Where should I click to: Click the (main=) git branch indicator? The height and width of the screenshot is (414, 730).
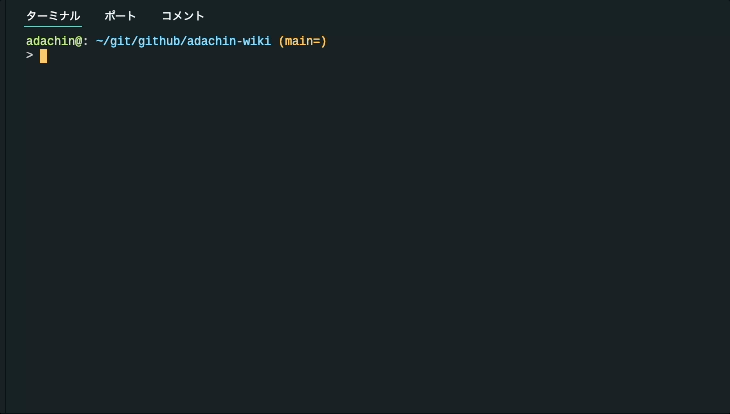pos(302,41)
